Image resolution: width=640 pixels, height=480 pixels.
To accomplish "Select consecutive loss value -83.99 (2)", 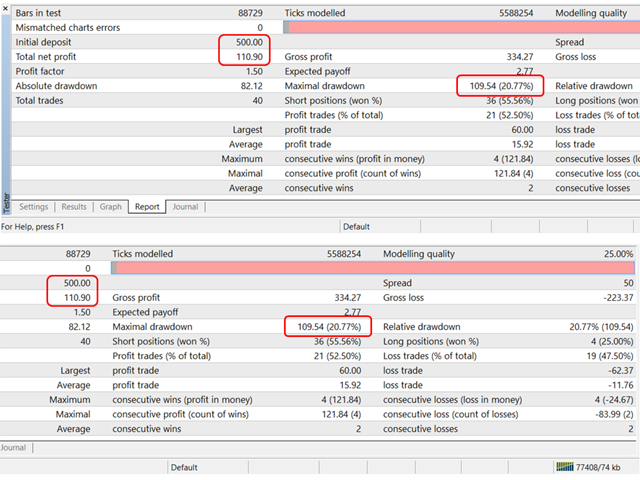I will click(x=614, y=414).
